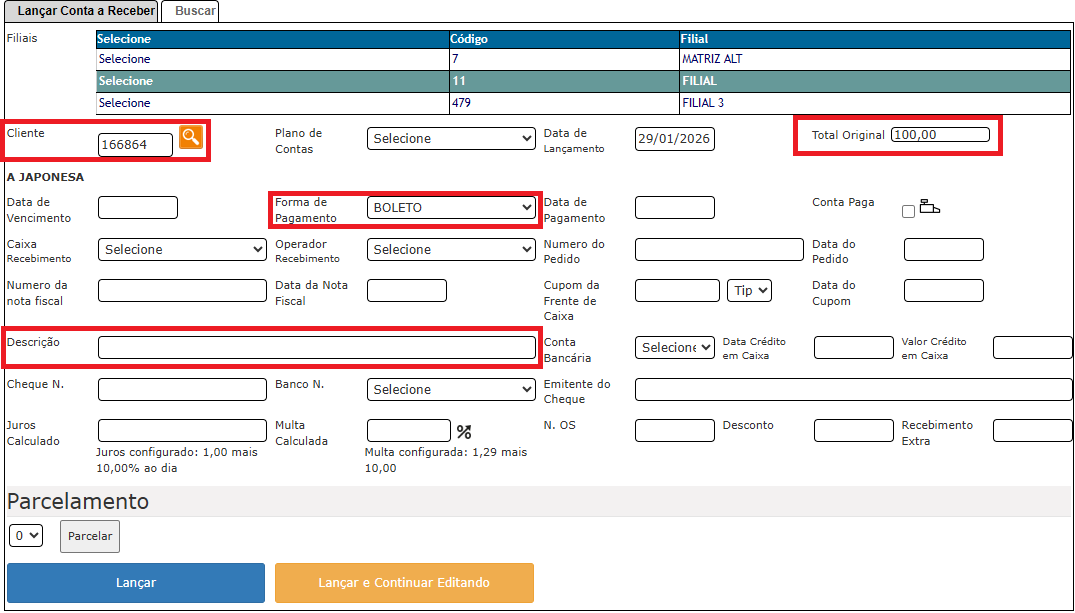1075x613 pixels.
Task: Click the Data de Vencimento input field
Action: [x=138, y=208]
